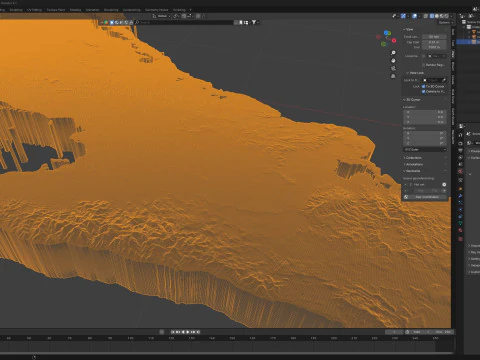
Task: Select wireframe viewport shading
Action: [432, 16]
